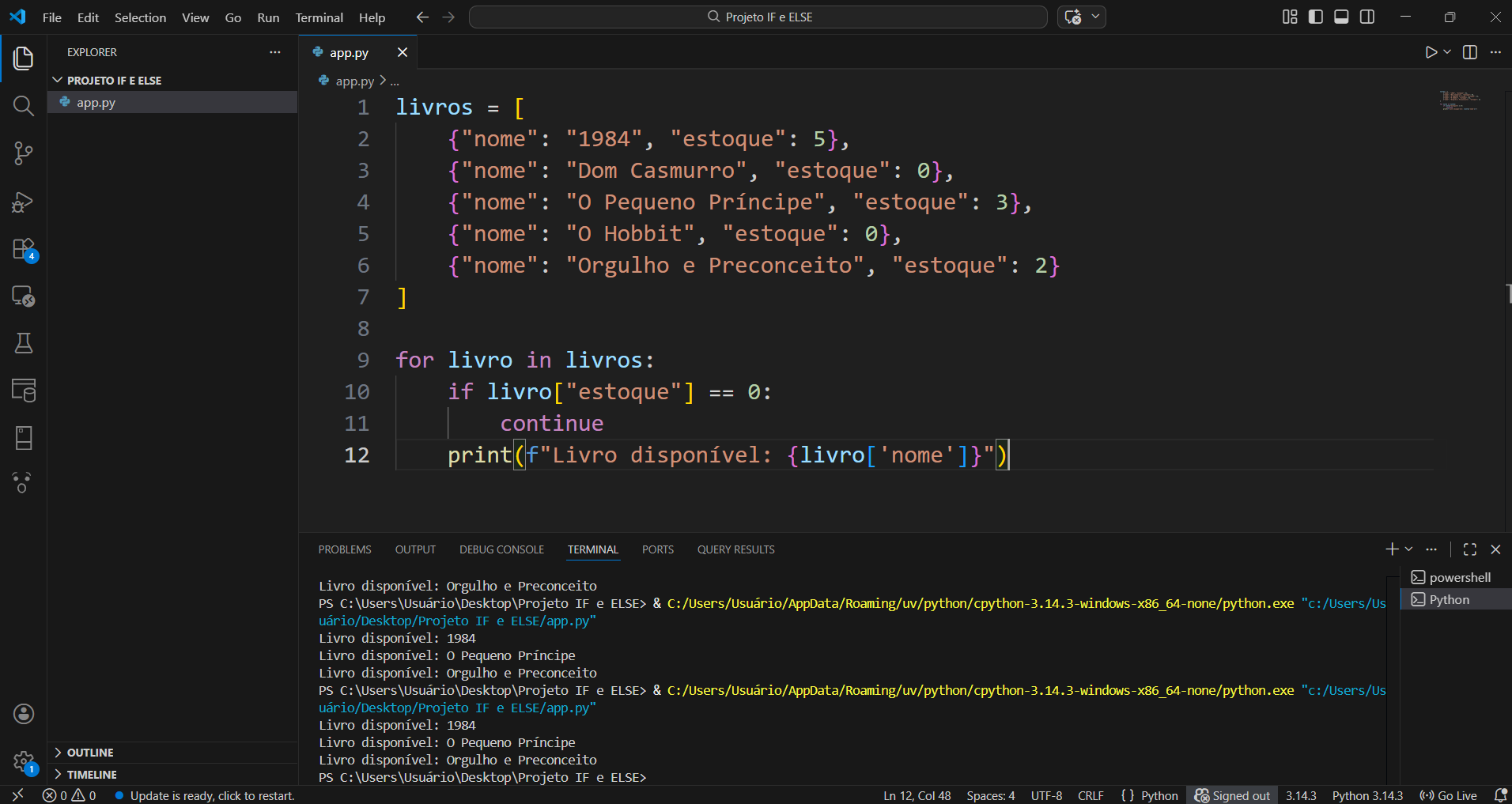This screenshot has width=1512, height=804.
Task: Open the Testing flask icon view
Action: point(23,343)
